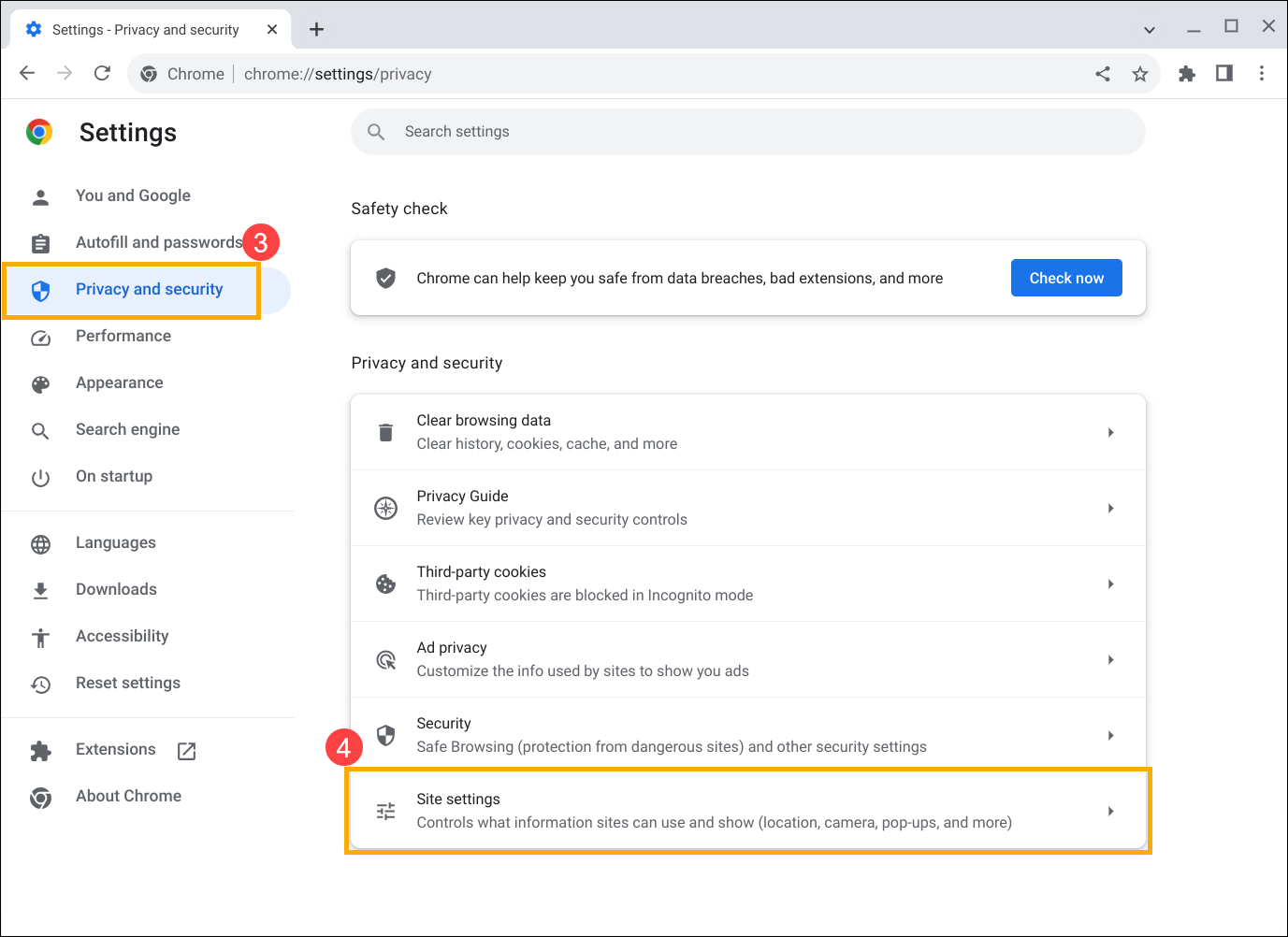Click the About Chrome logo icon
The width and height of the screenshot is (1288, 937).
coord(40,798)
